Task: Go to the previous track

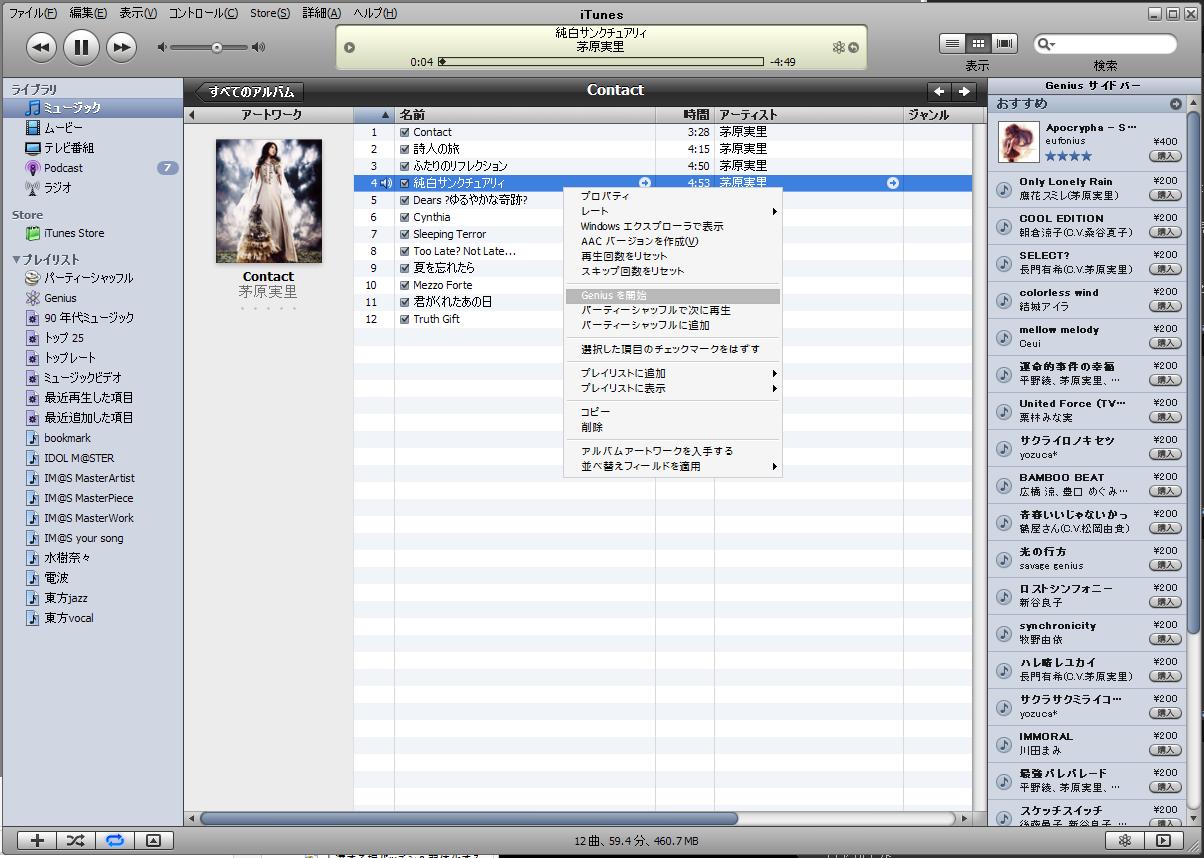Action: point(41,47)
